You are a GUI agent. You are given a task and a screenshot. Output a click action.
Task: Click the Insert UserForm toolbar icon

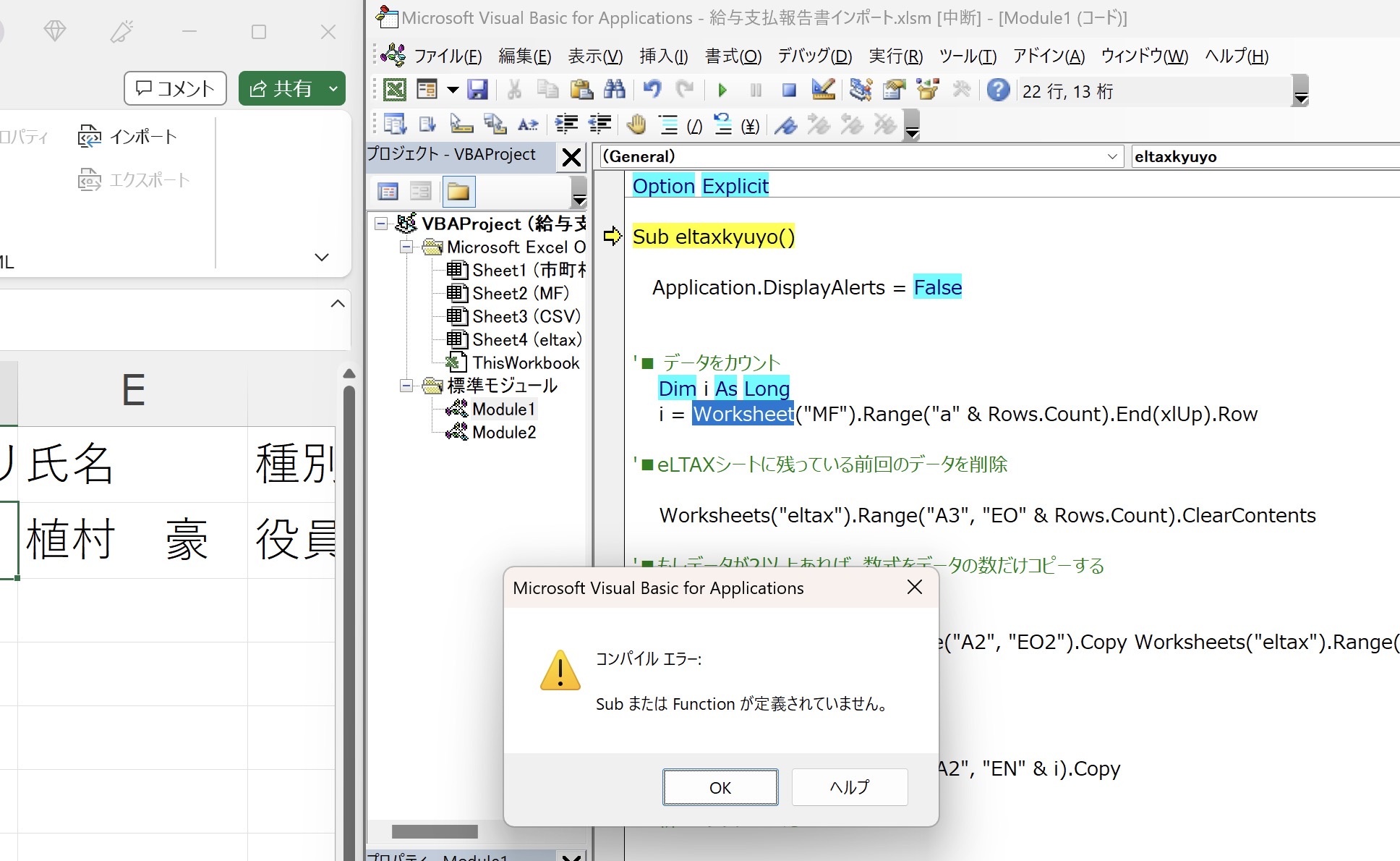(427, 90)
